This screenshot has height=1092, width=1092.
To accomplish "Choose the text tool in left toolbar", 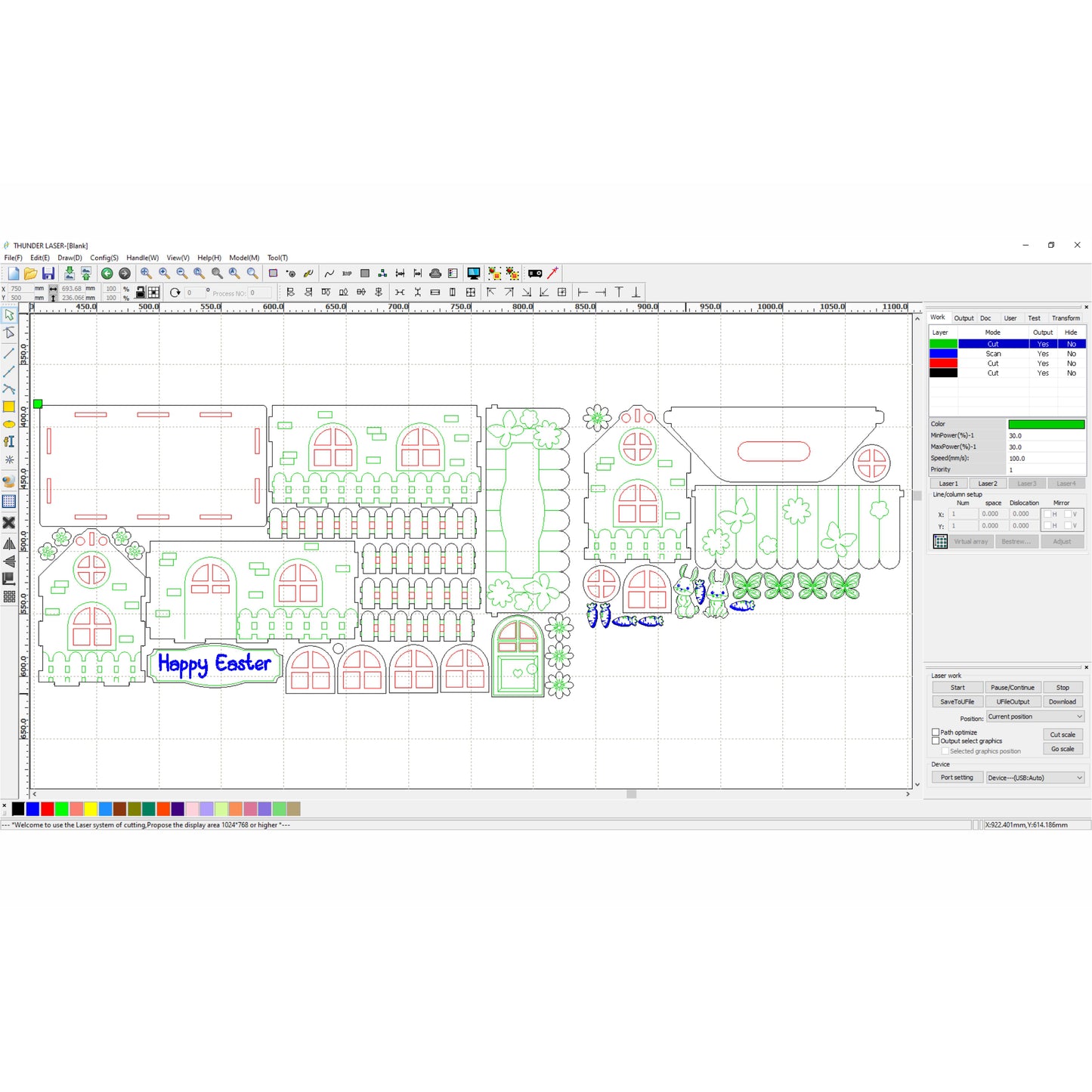I will pyautogui.click(x=9, y=441).
